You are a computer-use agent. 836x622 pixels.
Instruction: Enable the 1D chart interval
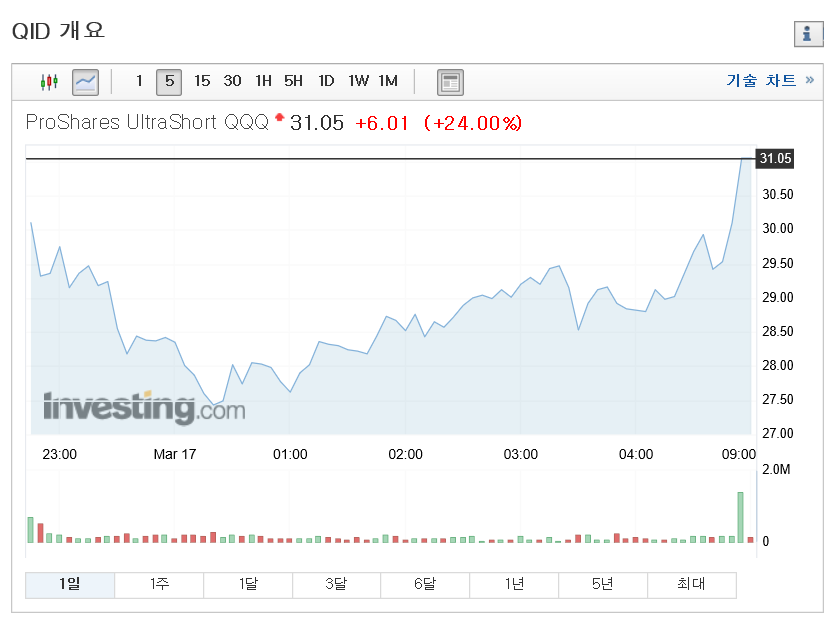[x=326, y=81]
